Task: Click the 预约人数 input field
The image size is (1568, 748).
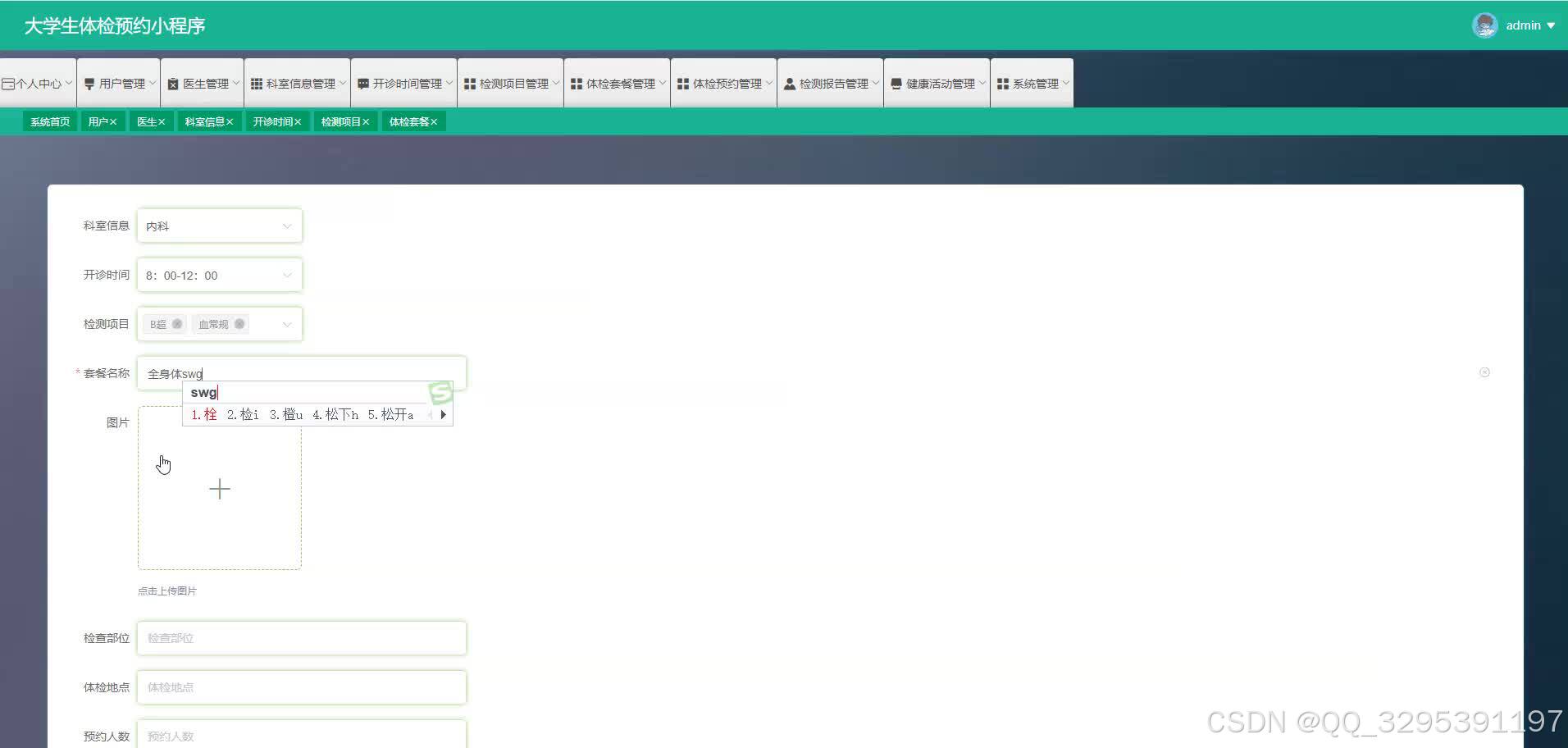Action: pos(302,735)
